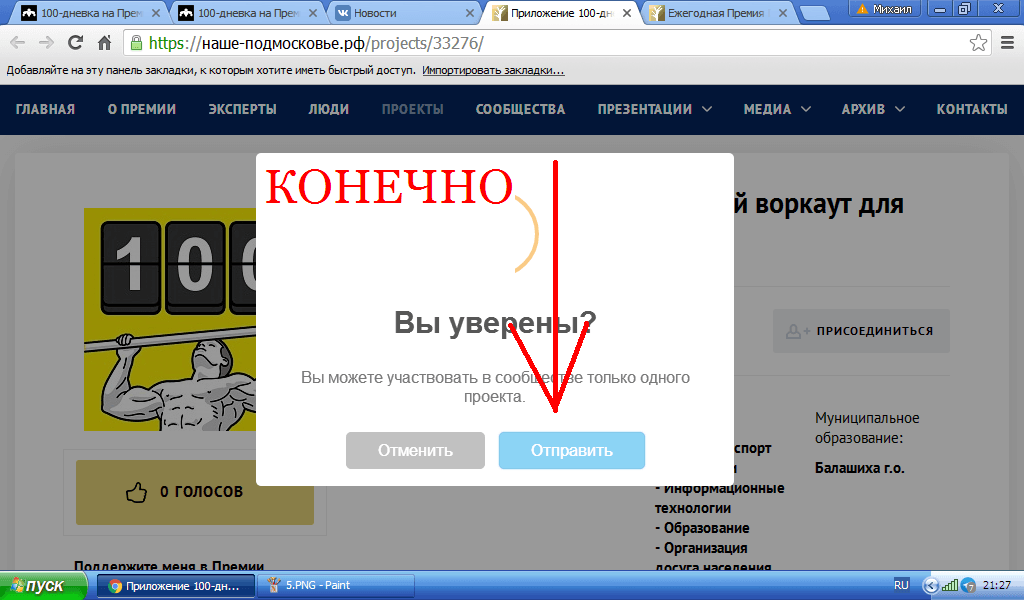Reload the page with refresh icon
The image size is (1024, 600).
tap(75, 43)
